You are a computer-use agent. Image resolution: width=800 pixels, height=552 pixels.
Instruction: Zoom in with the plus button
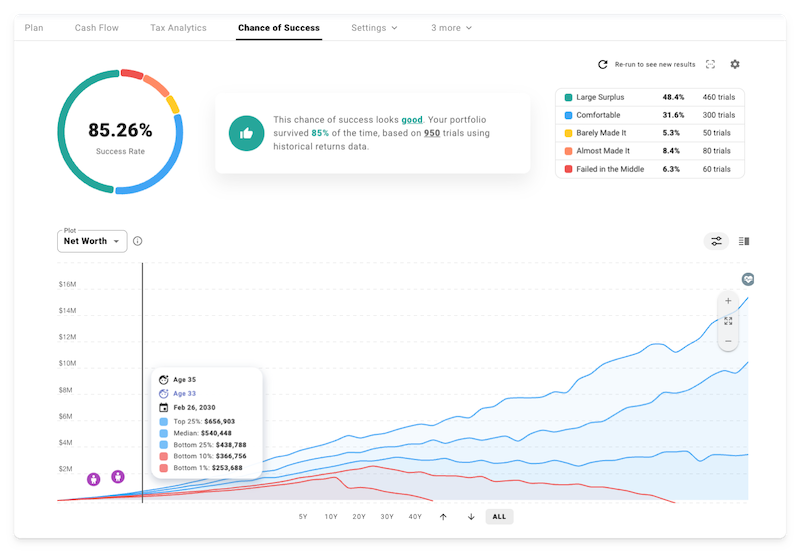[x=728, y=301]
